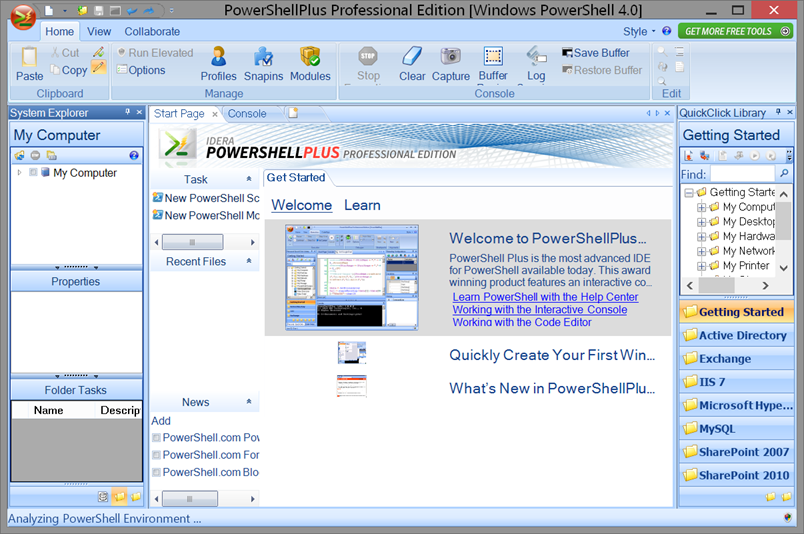Click the Welcome screenshot thumbnail

352,276
